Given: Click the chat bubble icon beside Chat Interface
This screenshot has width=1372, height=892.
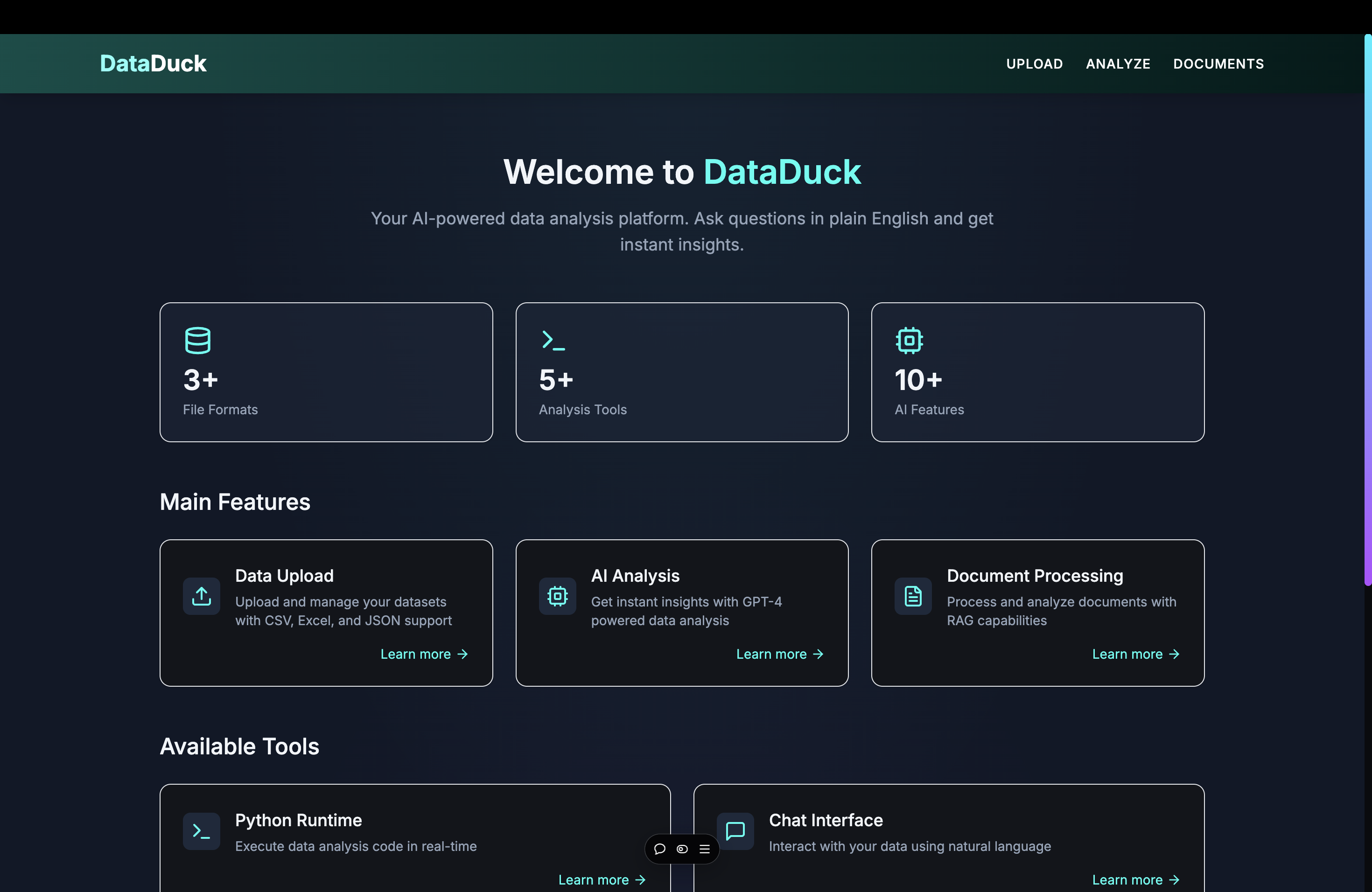Looking at the screenshot, I should point(735,831).
